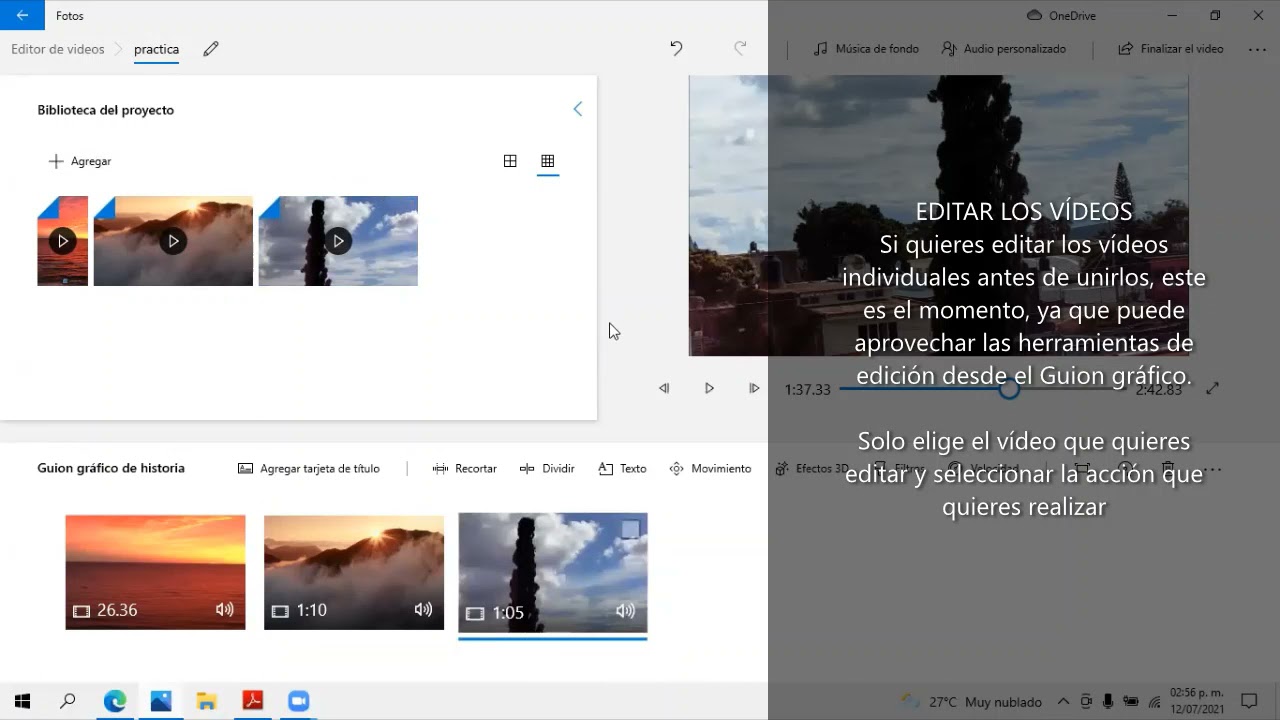Switch library to medium grid view

[510, 161]
